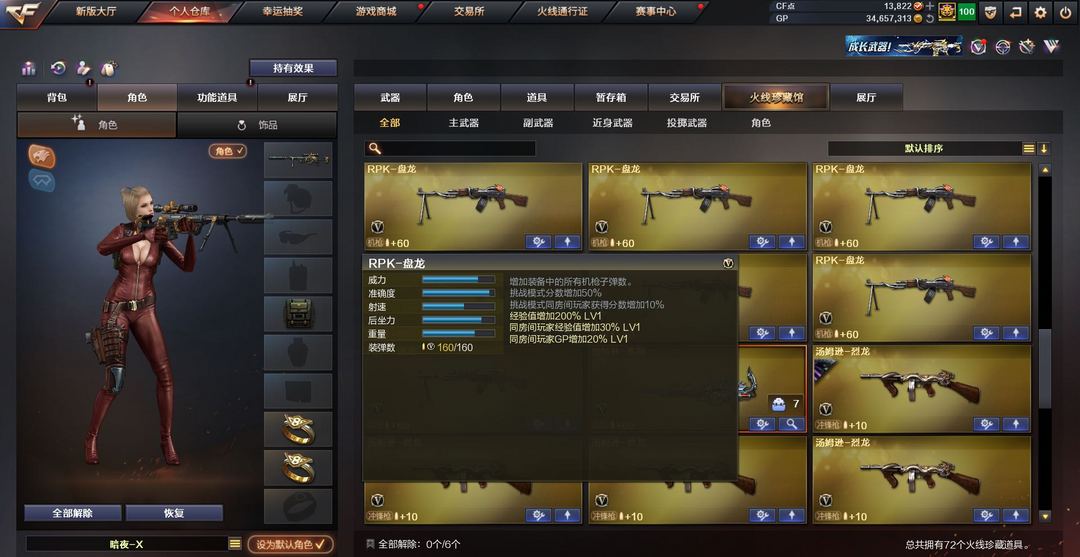Click the wrench icon on first RPK-盘龙 card
1080x557 pixels.
tap(538, 242)
